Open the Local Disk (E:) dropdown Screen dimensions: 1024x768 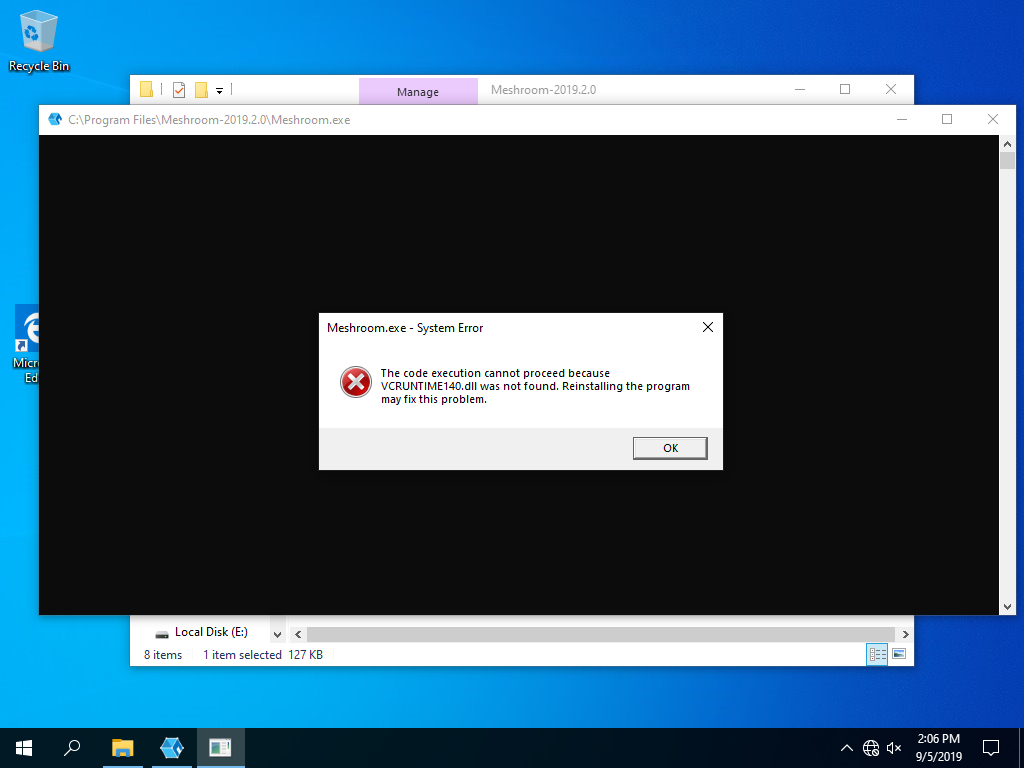(277, 632)
